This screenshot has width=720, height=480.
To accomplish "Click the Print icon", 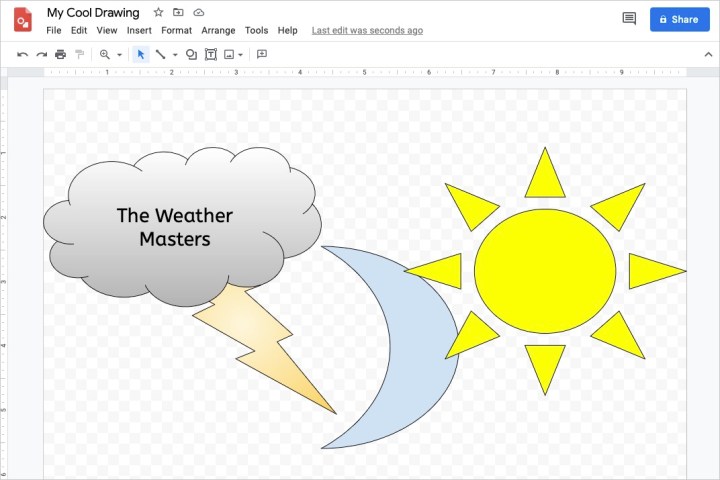I will [x=60, y=54].
